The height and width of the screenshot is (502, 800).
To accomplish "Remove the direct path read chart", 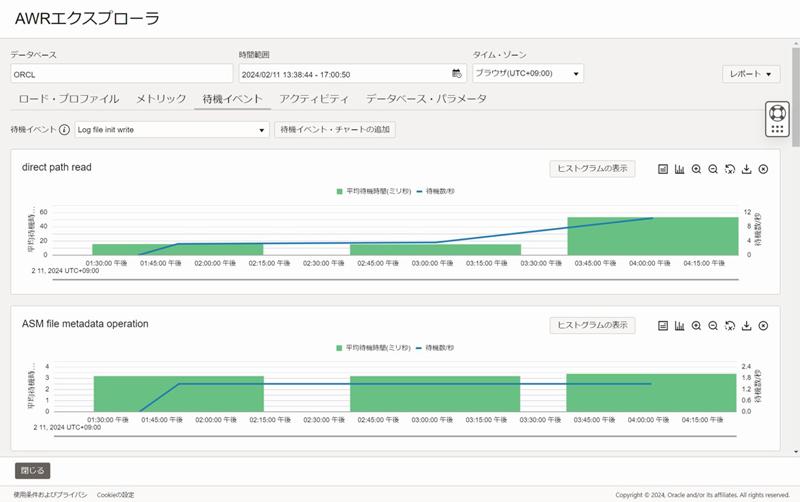I will coord(763,169).
